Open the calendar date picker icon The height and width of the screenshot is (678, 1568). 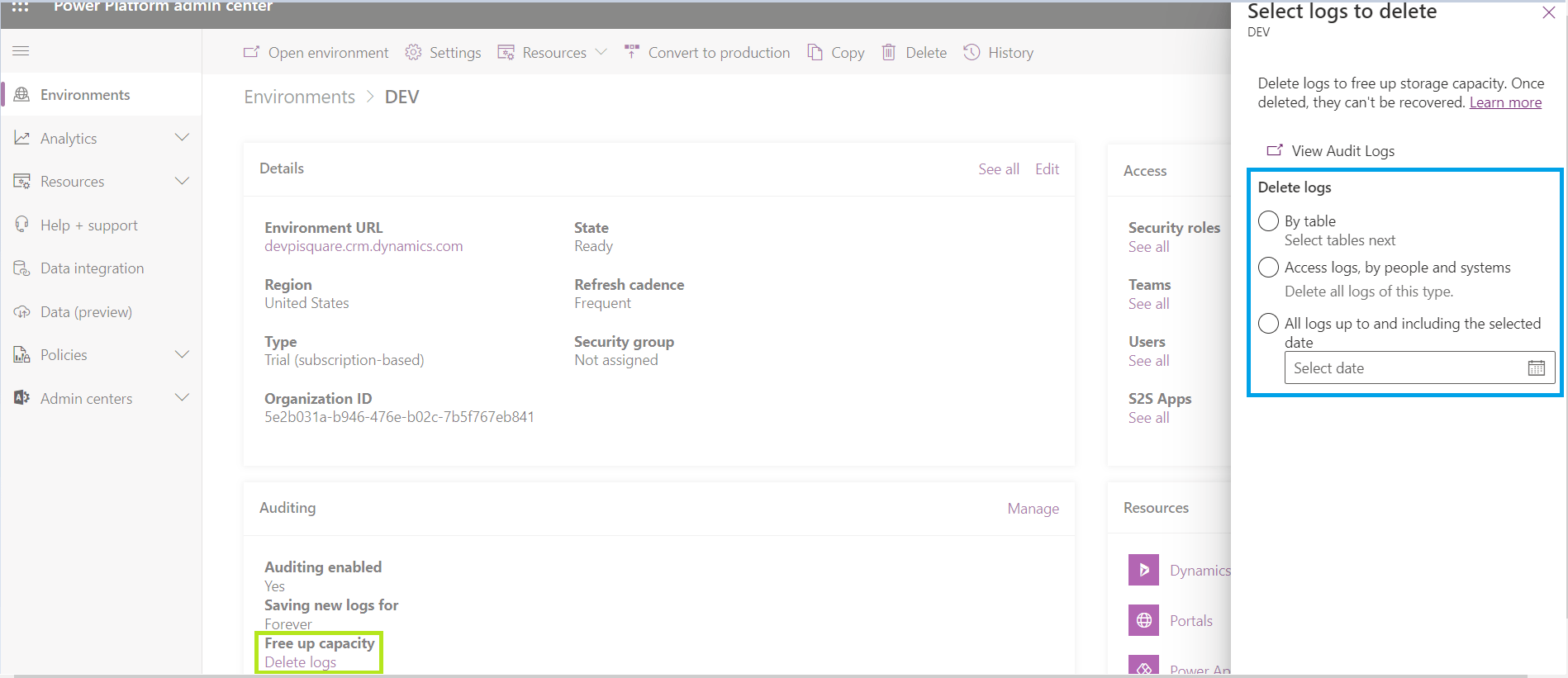[1537, 368]
